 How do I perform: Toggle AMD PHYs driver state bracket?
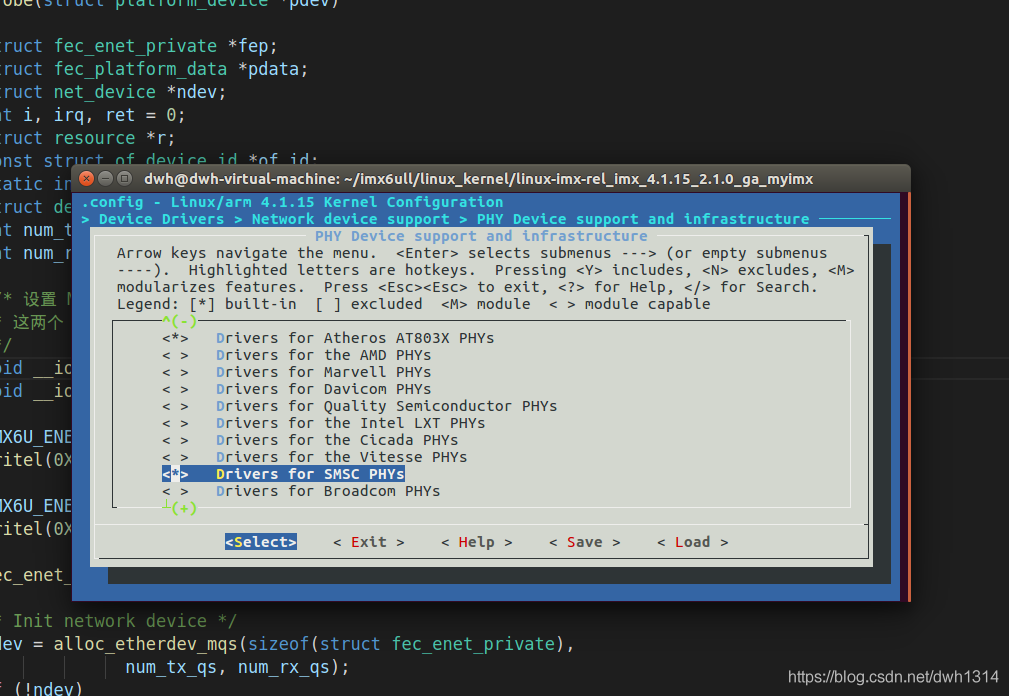[175, 355]
